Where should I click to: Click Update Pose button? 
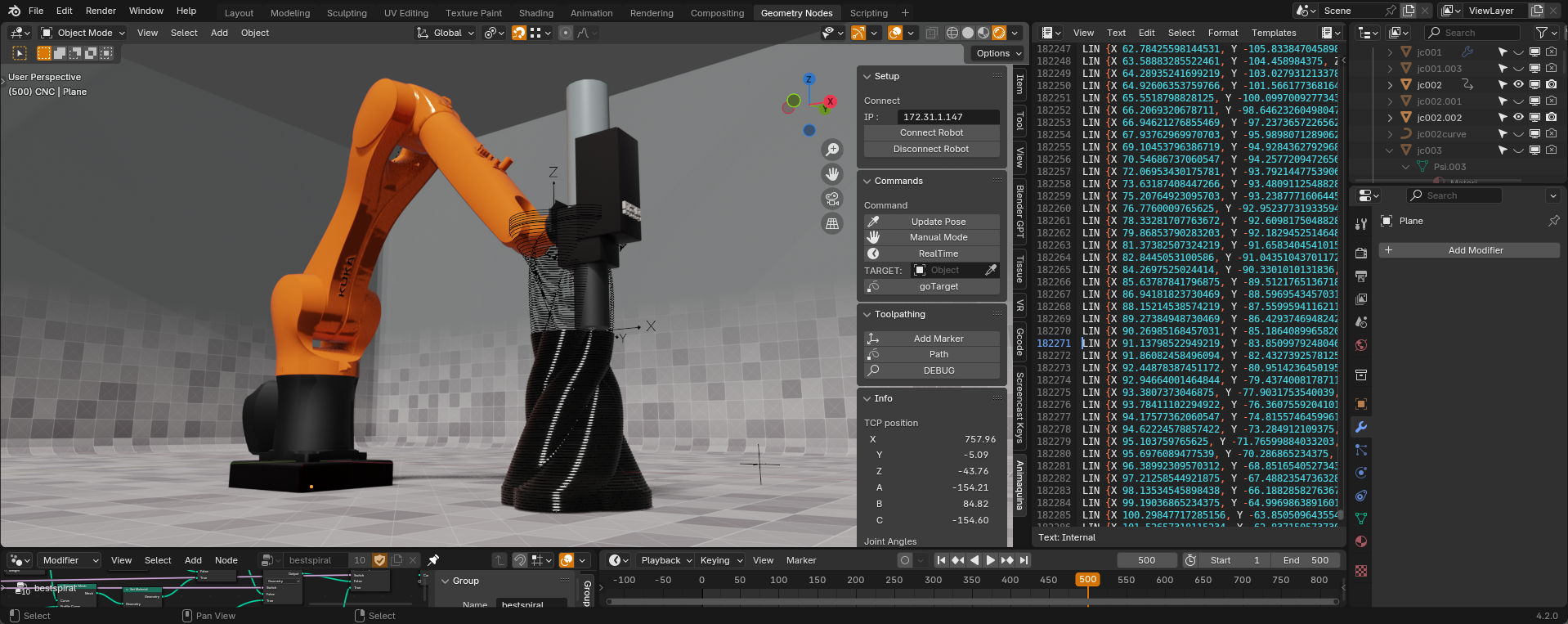click(932, 222)
